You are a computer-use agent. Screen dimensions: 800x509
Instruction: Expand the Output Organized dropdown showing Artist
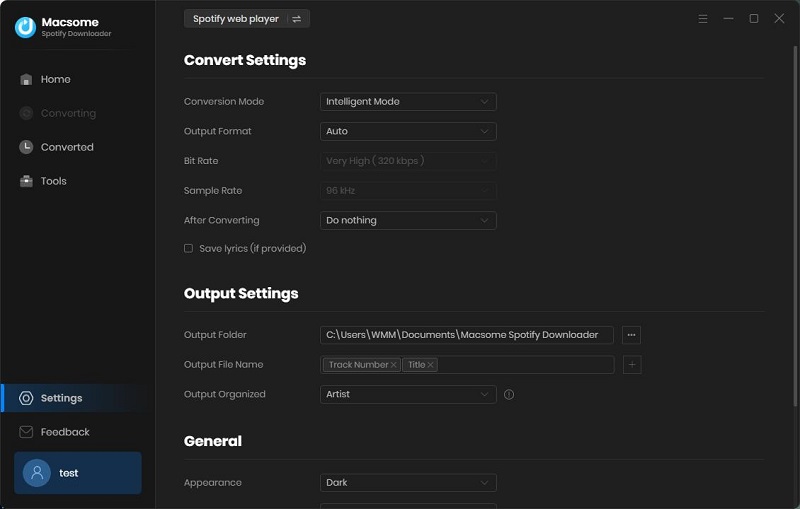[x=408, y=394]
